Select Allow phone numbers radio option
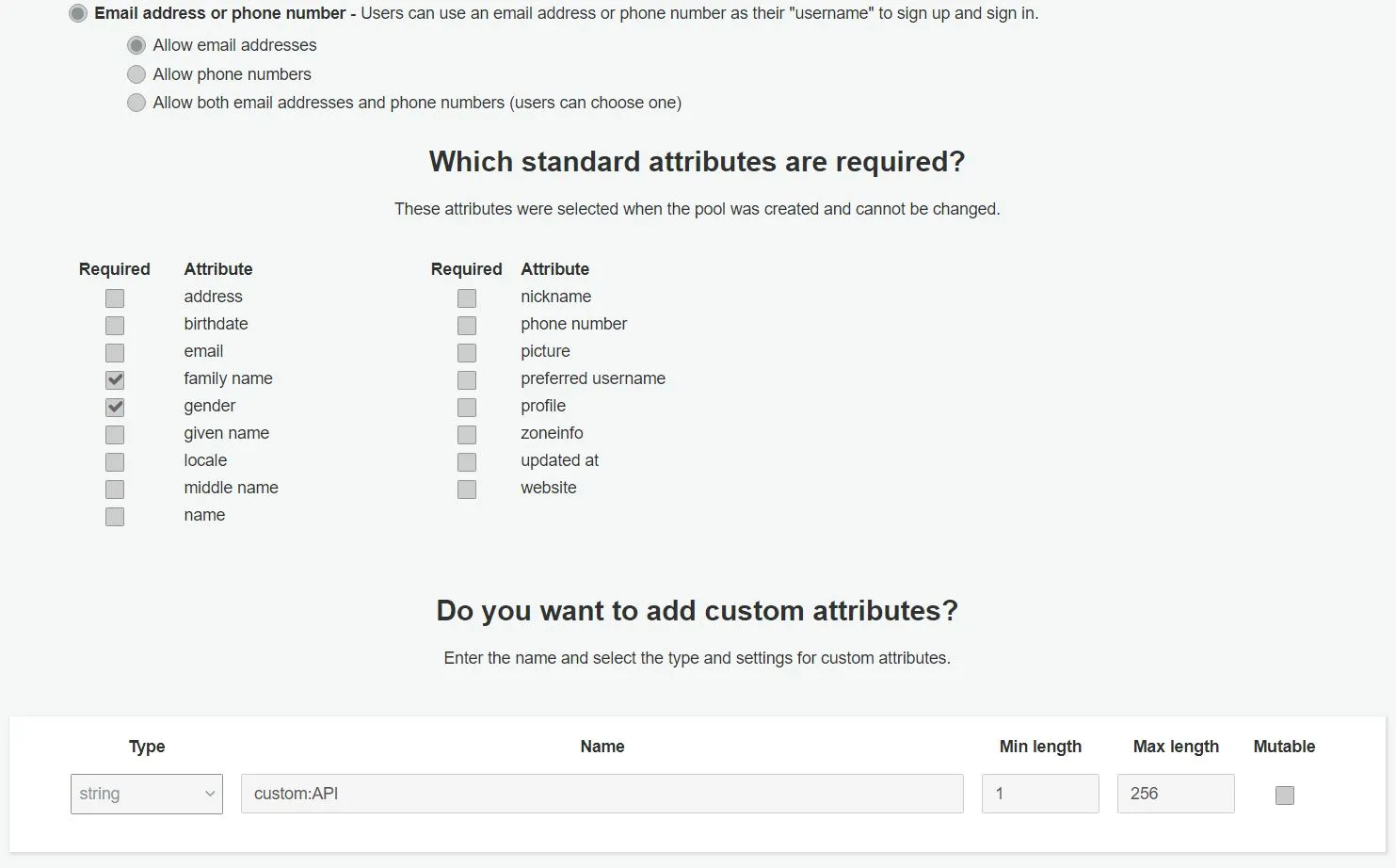Viewport: 1396px width, 868px height. coord(136,74)
